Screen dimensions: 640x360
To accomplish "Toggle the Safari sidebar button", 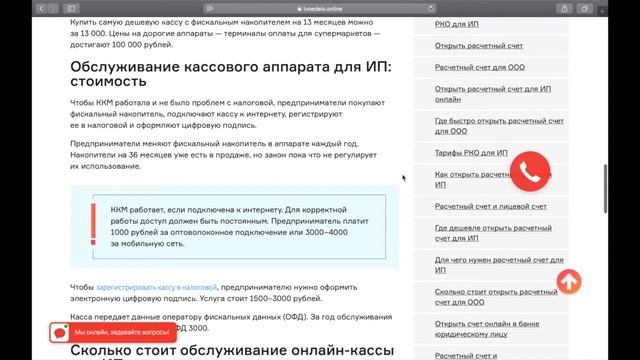I will click(x=71, y=8).
